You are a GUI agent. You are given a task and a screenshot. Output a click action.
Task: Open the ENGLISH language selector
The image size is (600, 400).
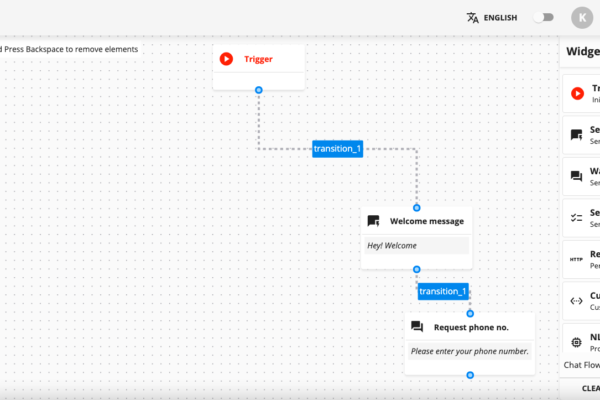pos(500,18)
